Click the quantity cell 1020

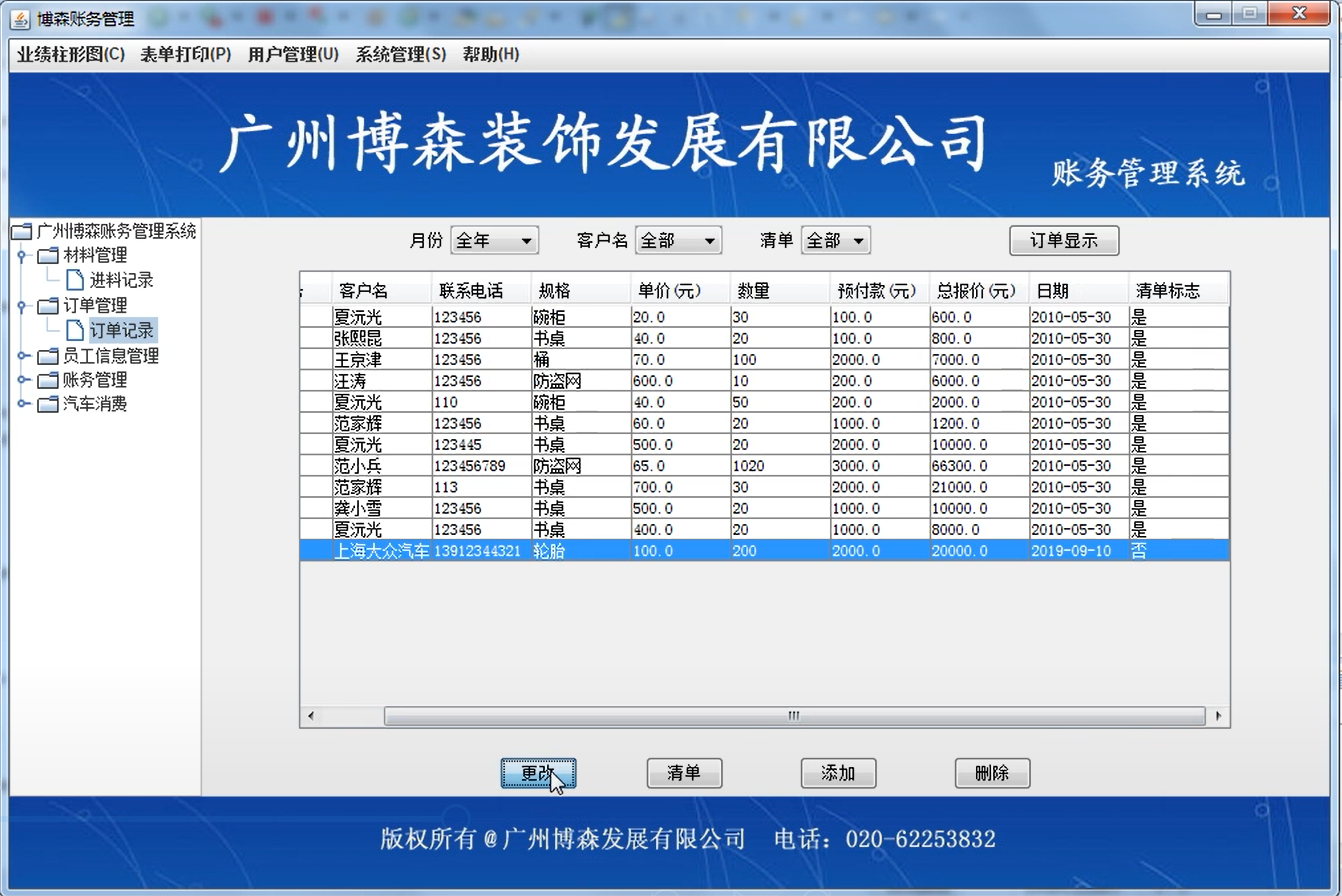(780, 466)
